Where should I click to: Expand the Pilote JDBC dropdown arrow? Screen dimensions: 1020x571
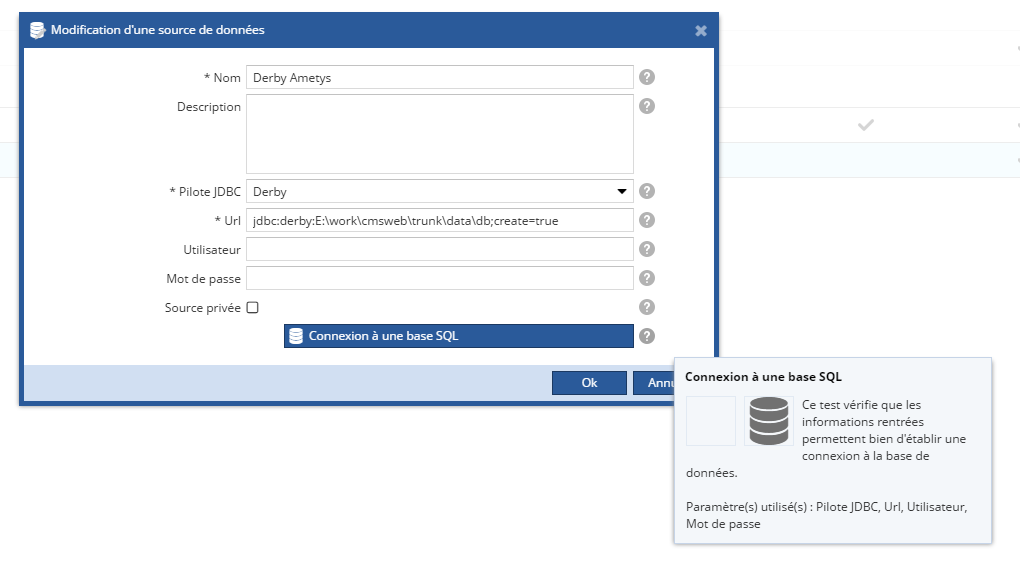click(x=622, y=191)
